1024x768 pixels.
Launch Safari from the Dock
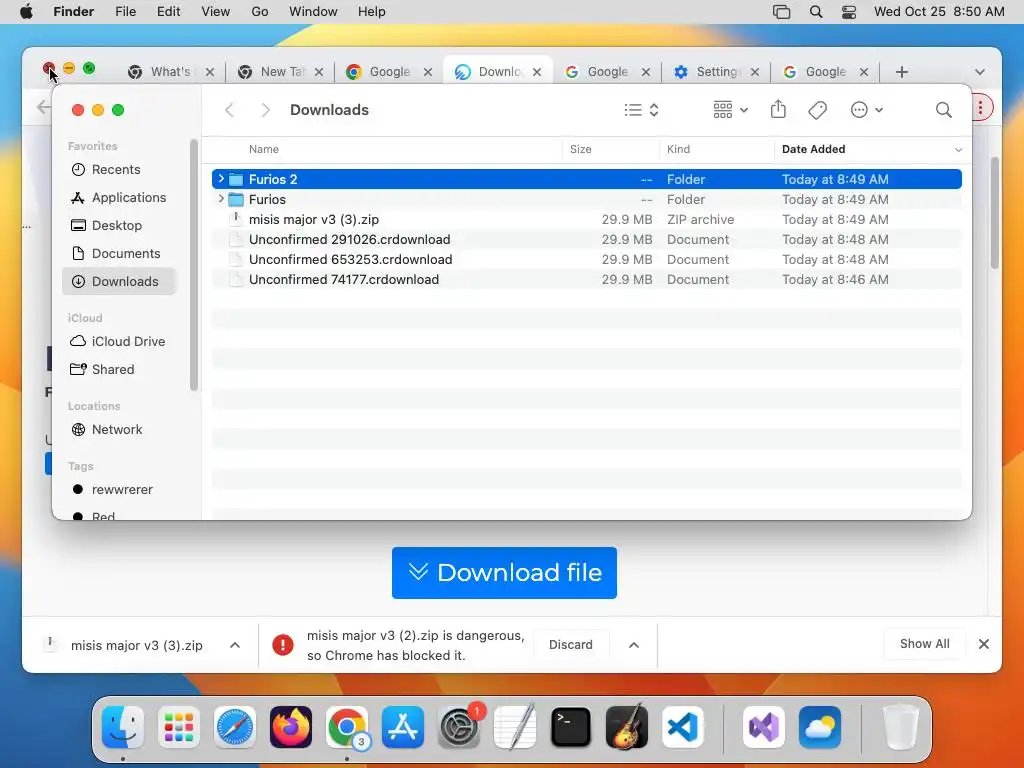234,727
